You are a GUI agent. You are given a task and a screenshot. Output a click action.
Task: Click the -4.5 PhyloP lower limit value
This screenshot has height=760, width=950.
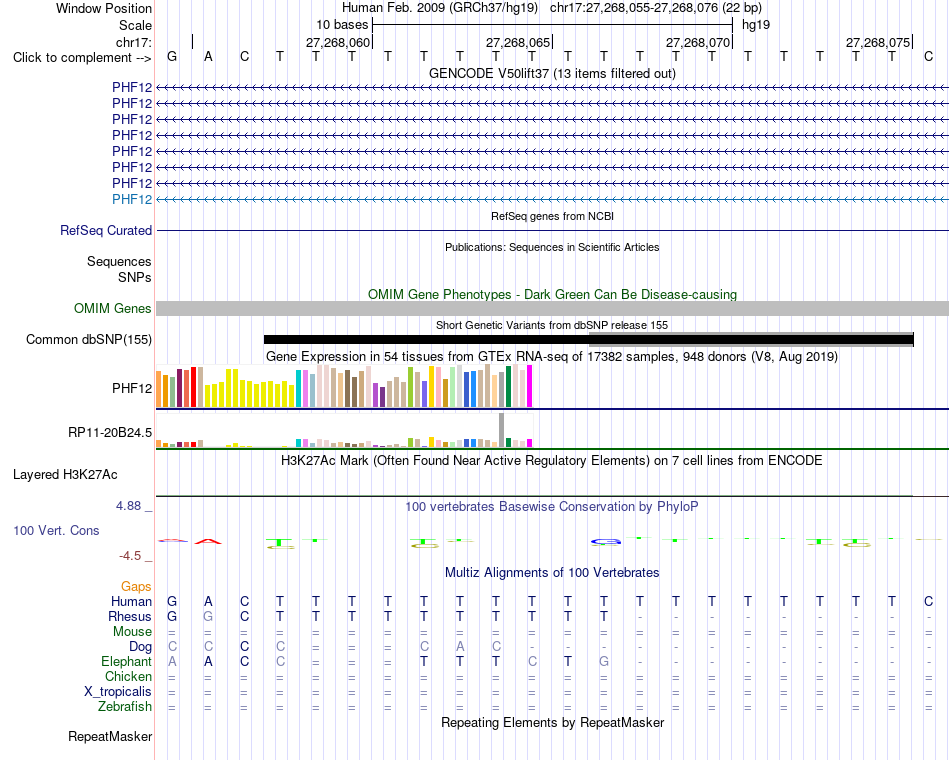pyautogui.click(x=130, y=556)
